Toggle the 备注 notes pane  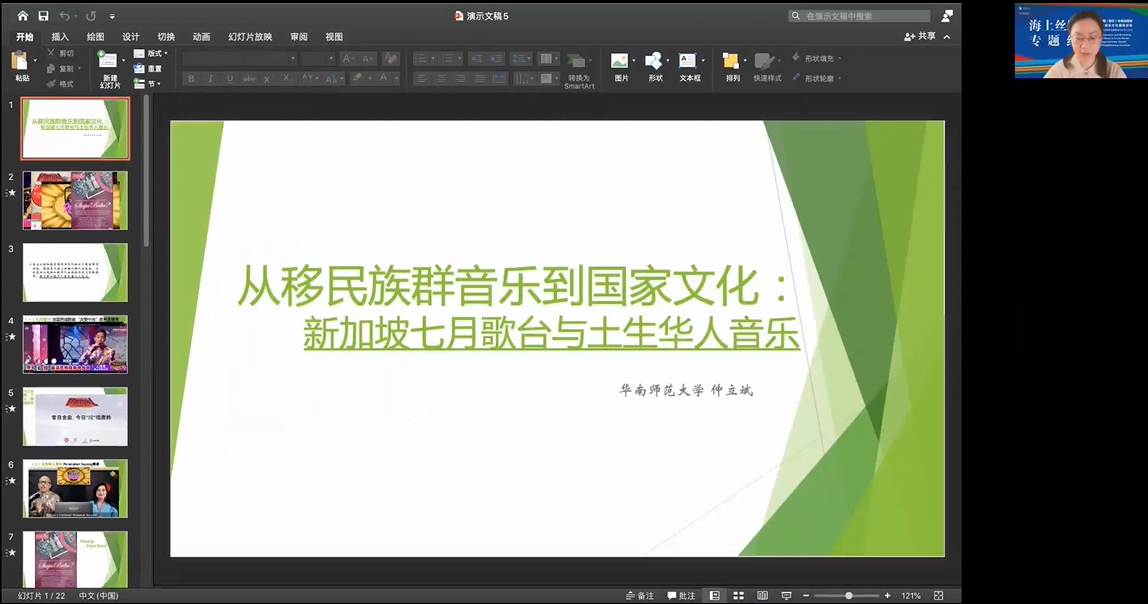639,595
